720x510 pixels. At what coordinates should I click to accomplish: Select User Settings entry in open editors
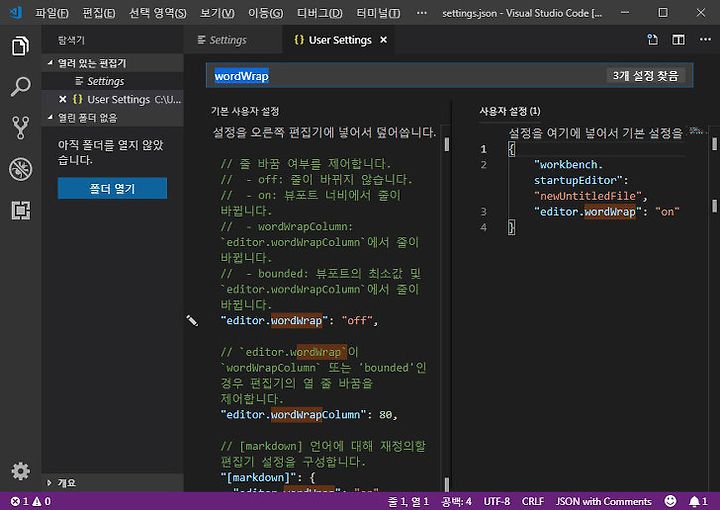click(x=112, y=99)
